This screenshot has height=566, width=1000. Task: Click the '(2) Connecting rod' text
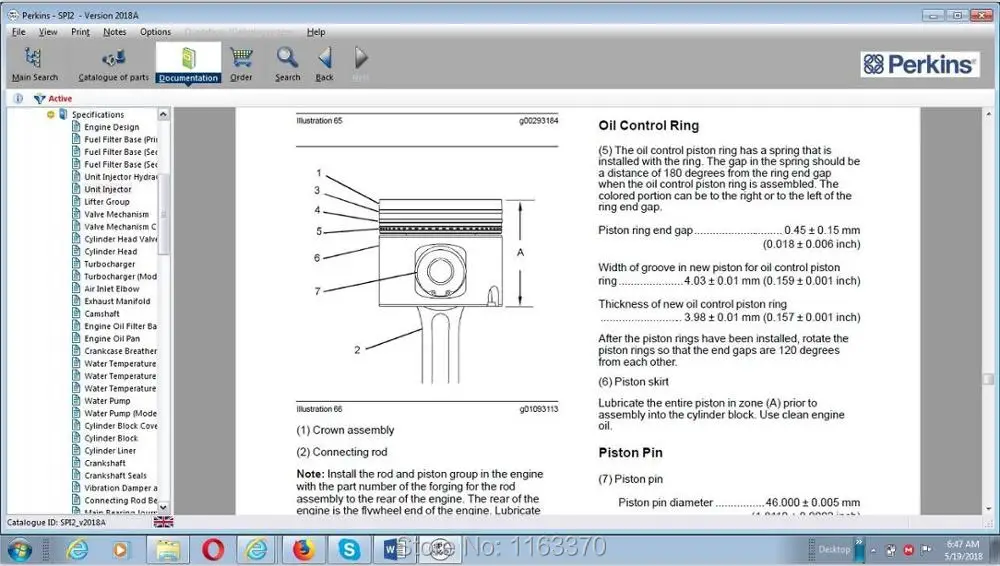tap(342, 452)
